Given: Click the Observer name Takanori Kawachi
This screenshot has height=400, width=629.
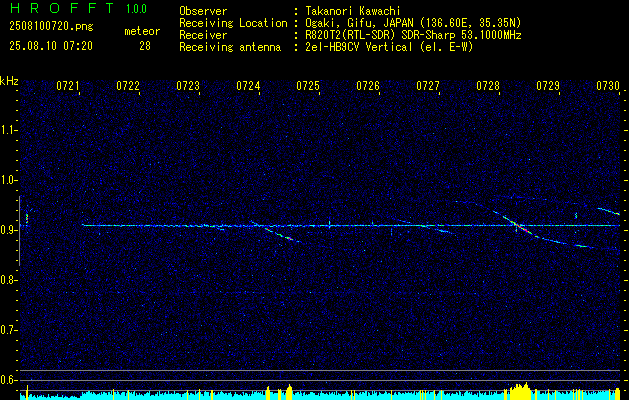Looking at the screenshot, I should (x=353, y=11).
